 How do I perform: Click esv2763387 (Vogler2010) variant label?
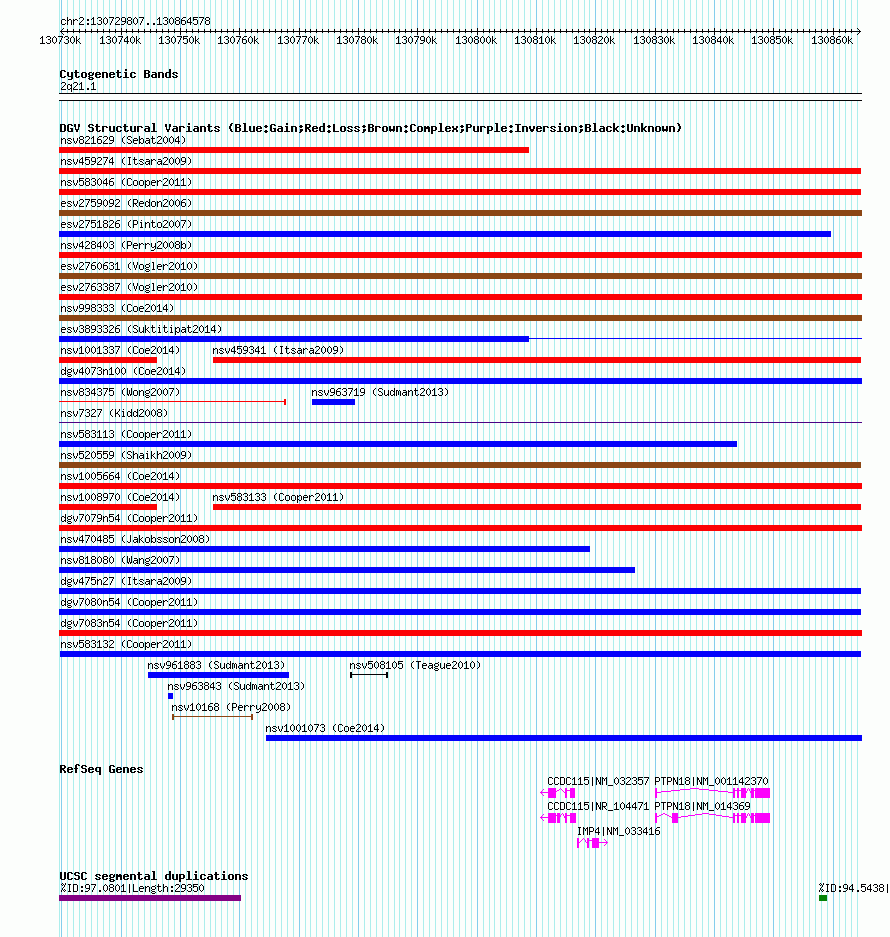click(x=129, y=287)
